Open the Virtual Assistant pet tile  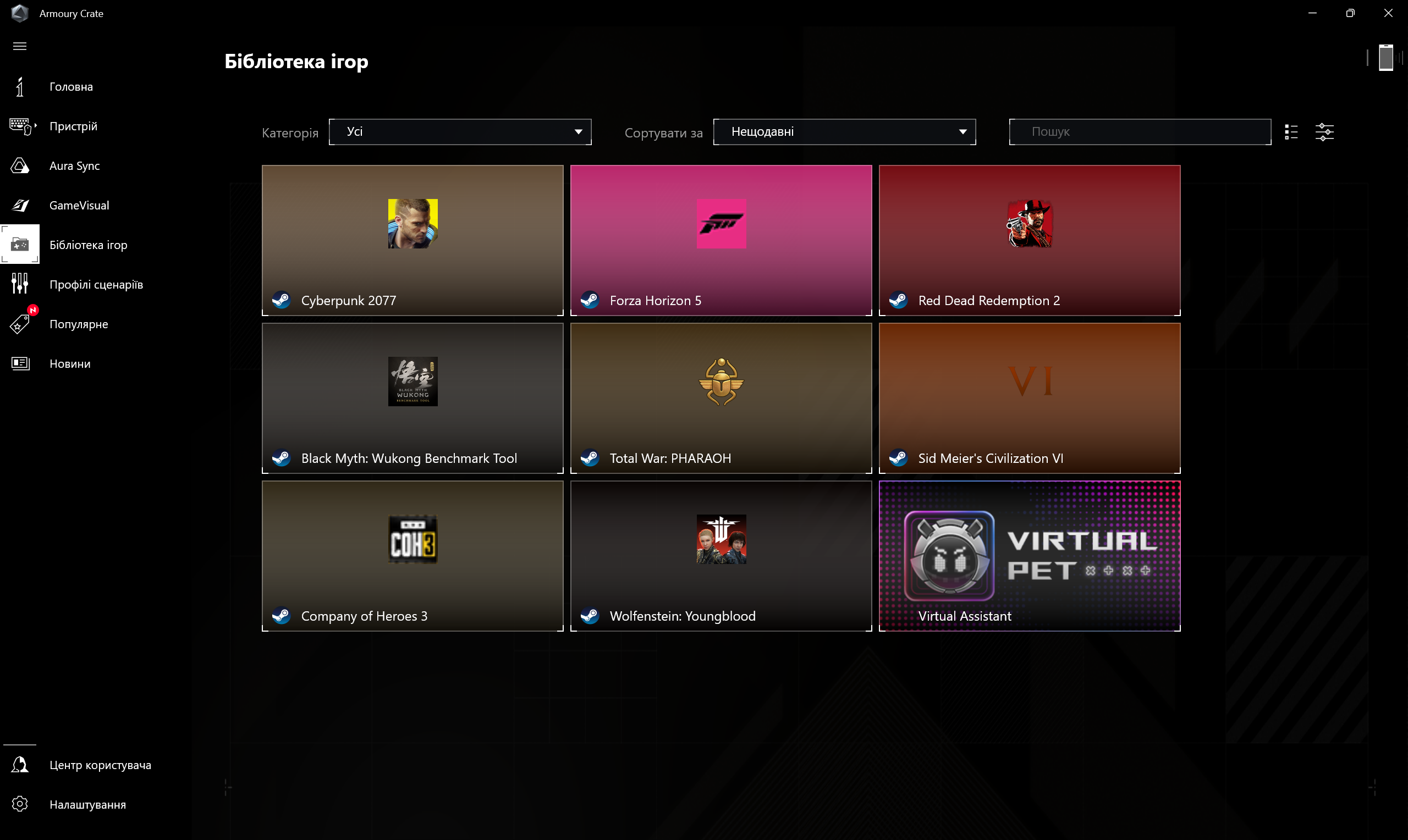pos(1028,556)
